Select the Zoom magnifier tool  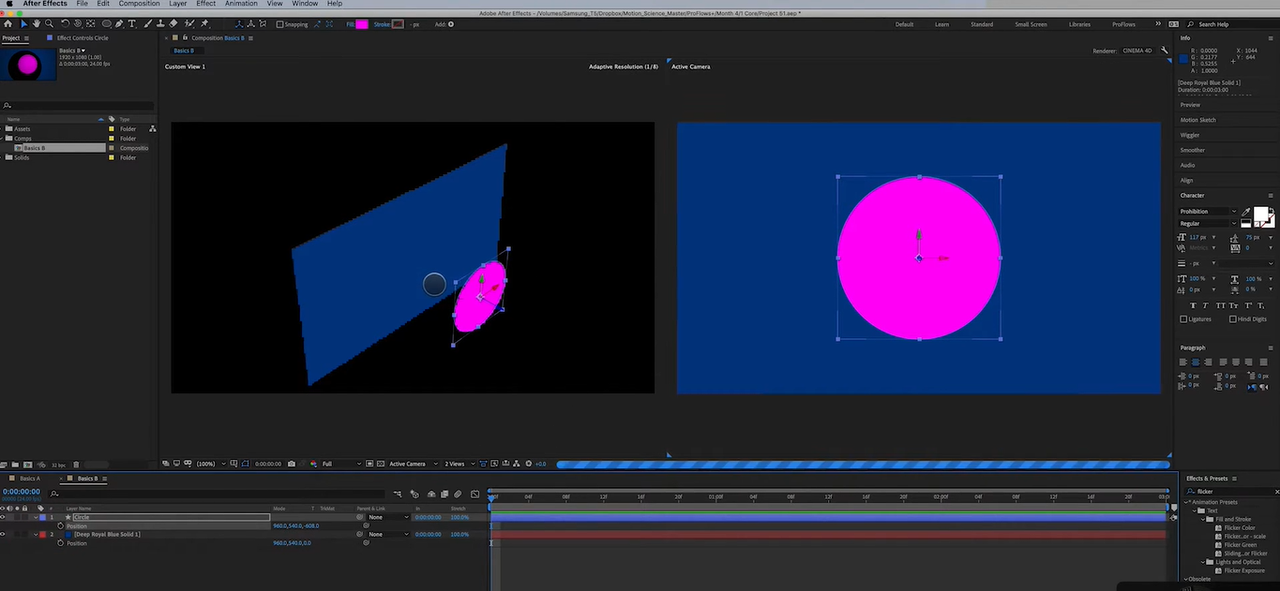(x=49, y=23)
